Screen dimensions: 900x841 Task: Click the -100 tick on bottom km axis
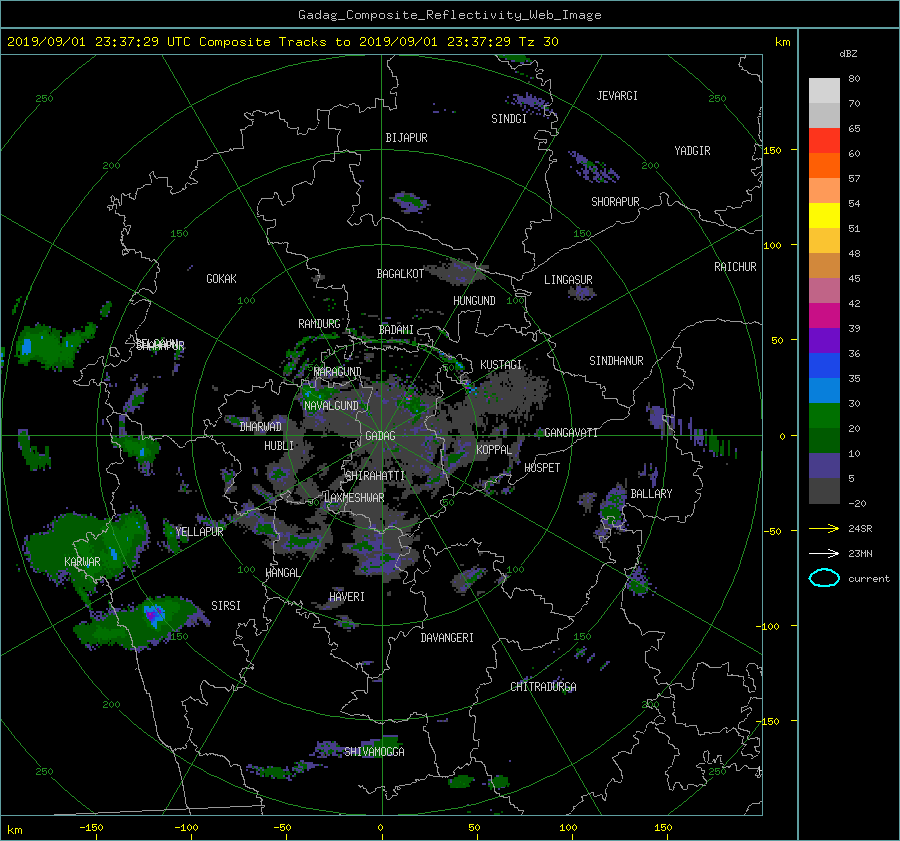tap(186, 827)
